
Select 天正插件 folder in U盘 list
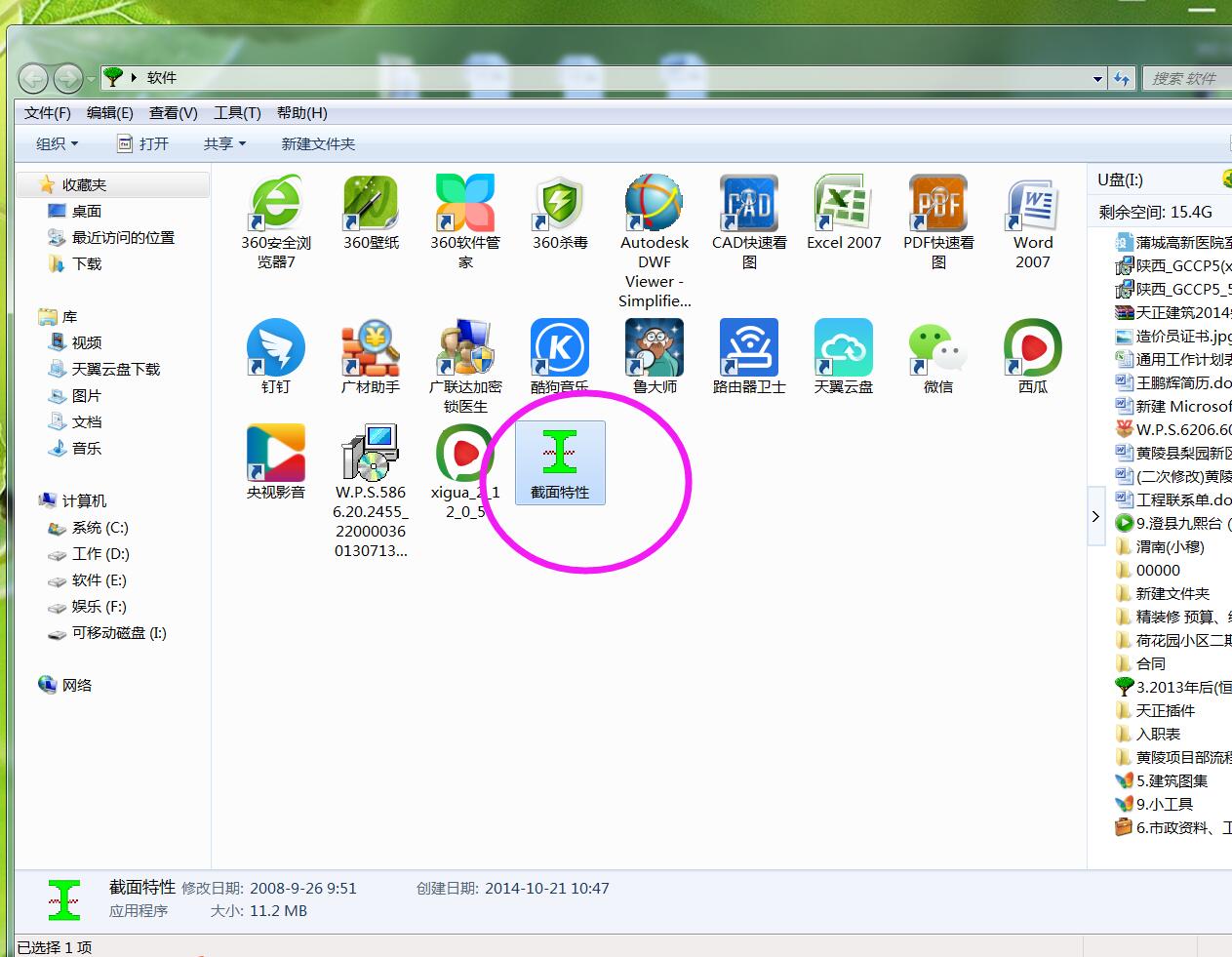click(x=1165, y=710)
